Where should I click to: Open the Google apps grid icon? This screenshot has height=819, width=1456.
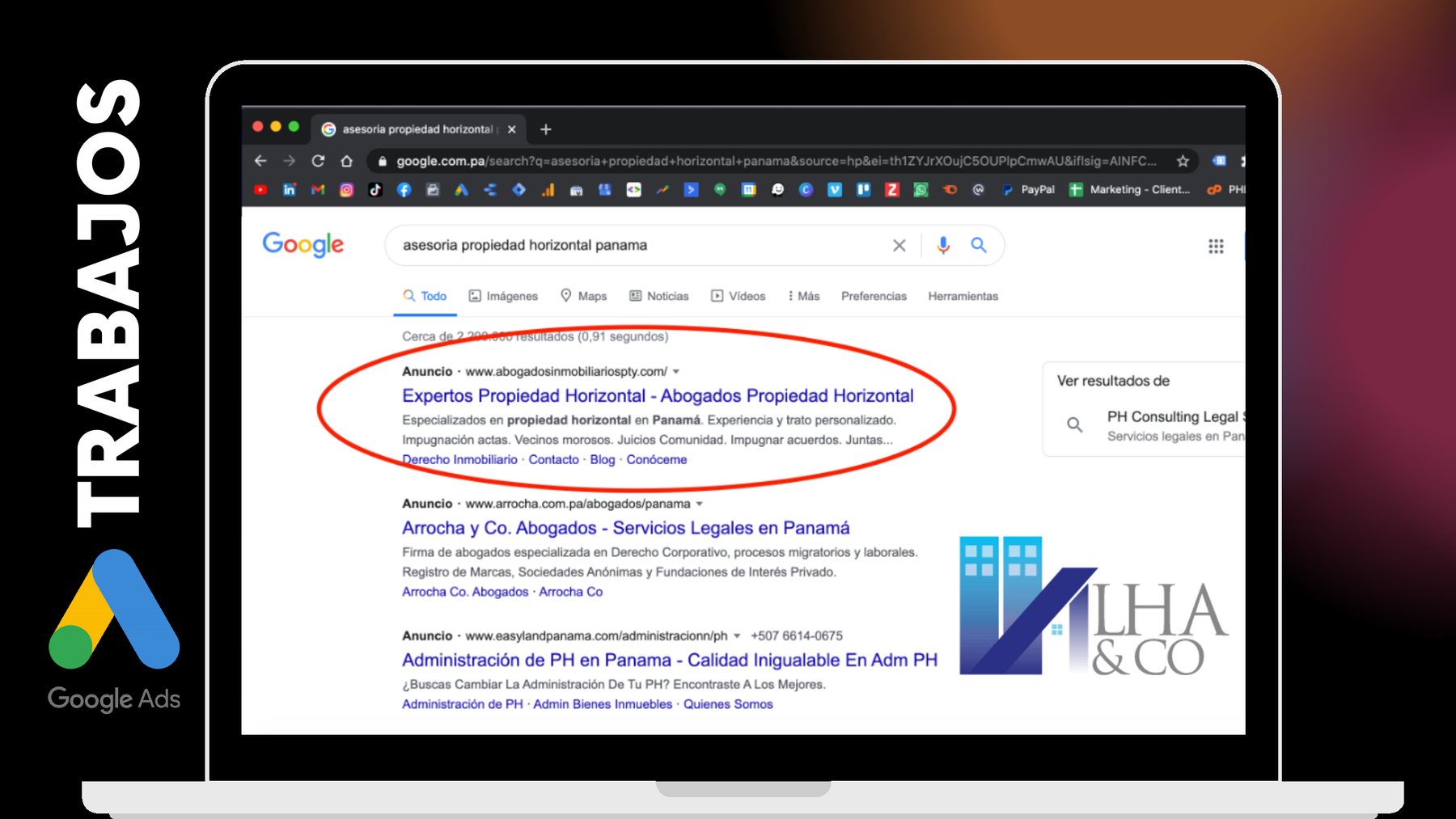point(1216,246)
